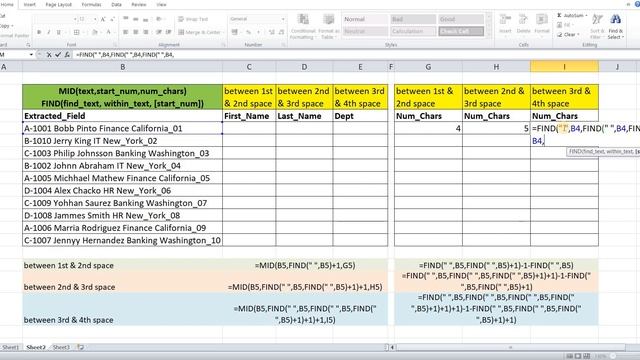The width and height of the screenshot is (640, 360).
Task: Open the Insert Function dialog
Action: pos(67,54)
